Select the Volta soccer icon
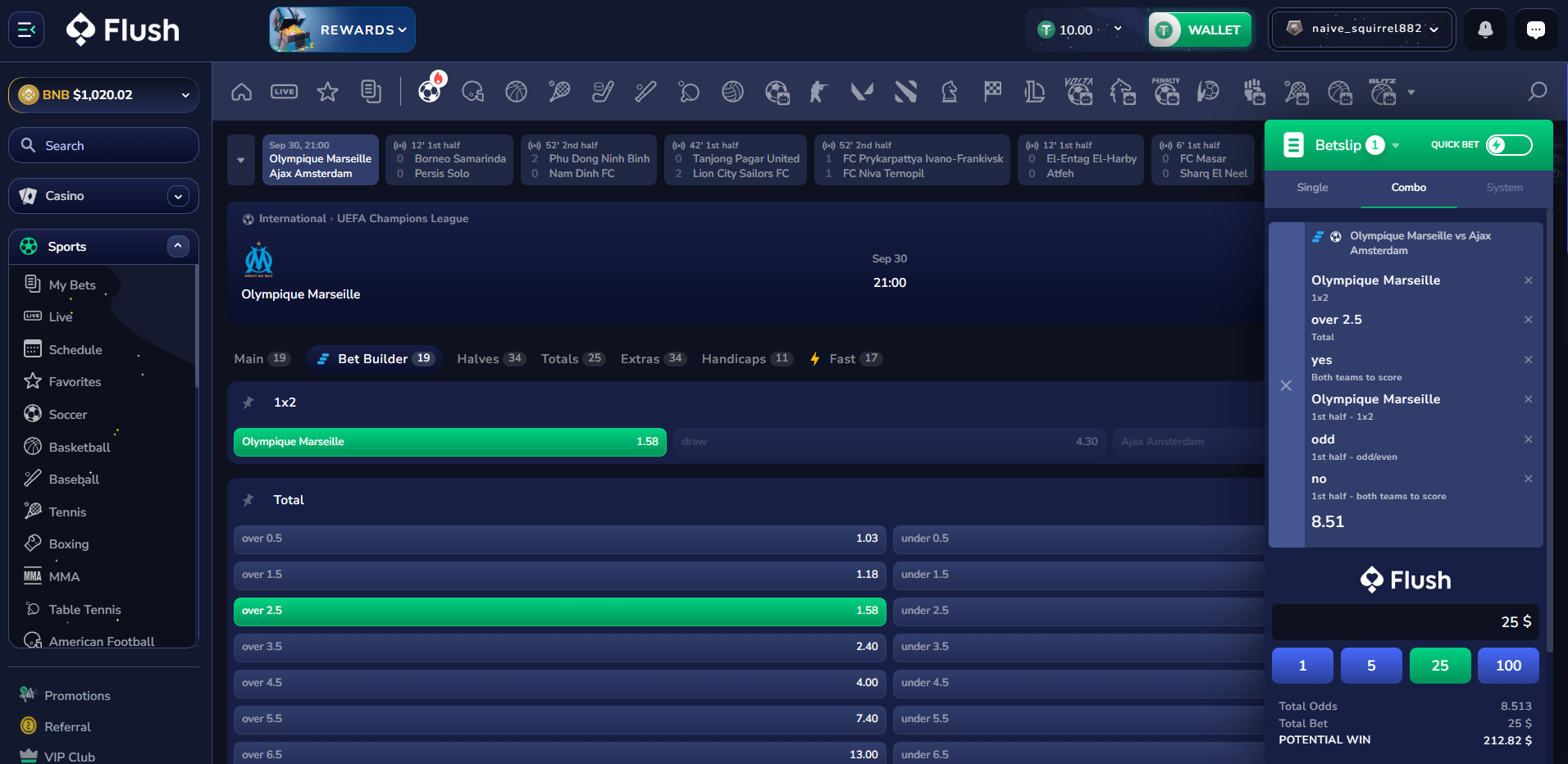Screen dimensions: 1568x764 point(1079,92)
